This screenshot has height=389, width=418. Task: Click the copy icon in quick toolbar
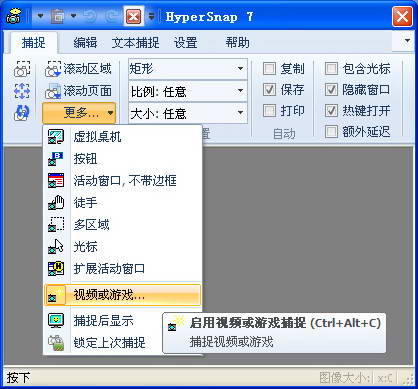click(x=57, y=16)
